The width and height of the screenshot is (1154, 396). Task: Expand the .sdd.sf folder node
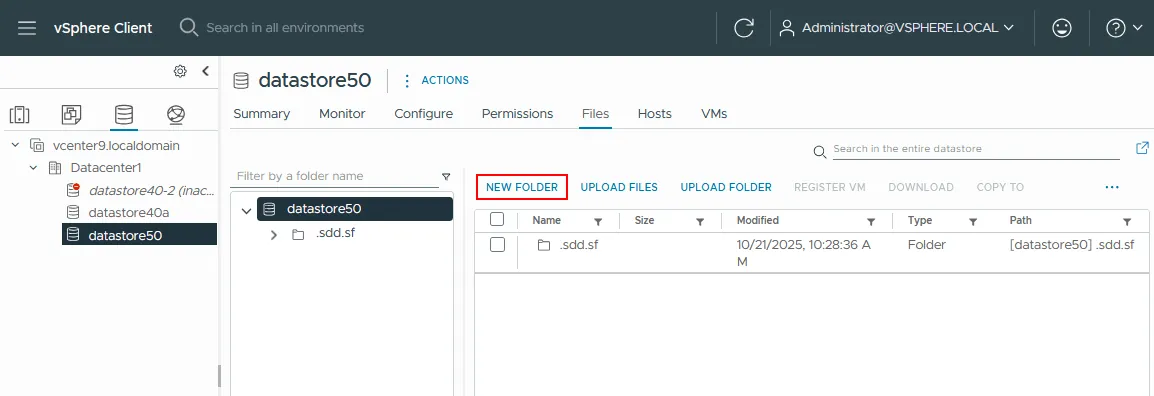[x=274, y=235]
